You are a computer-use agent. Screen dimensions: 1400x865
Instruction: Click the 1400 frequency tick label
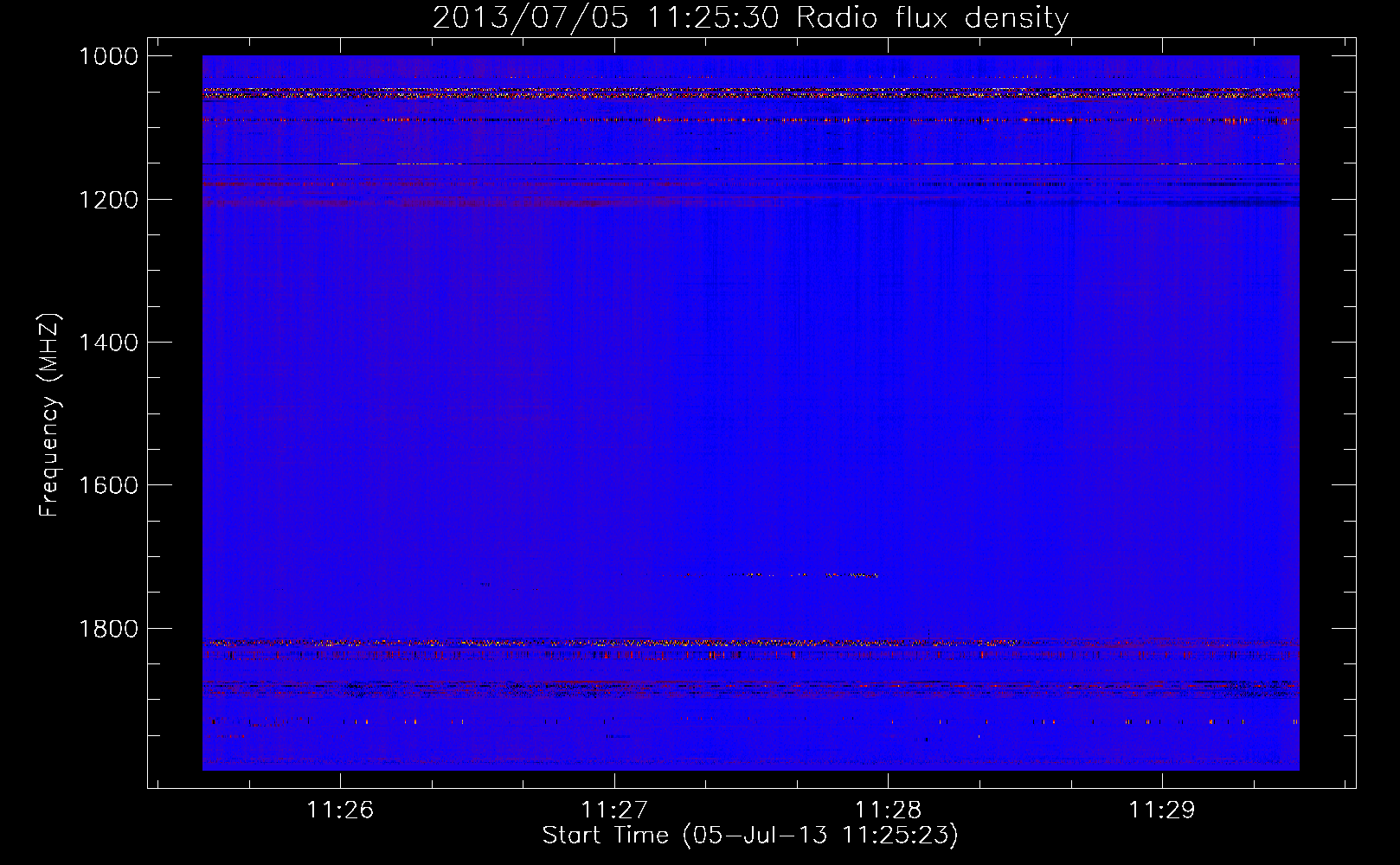(108, 343)
